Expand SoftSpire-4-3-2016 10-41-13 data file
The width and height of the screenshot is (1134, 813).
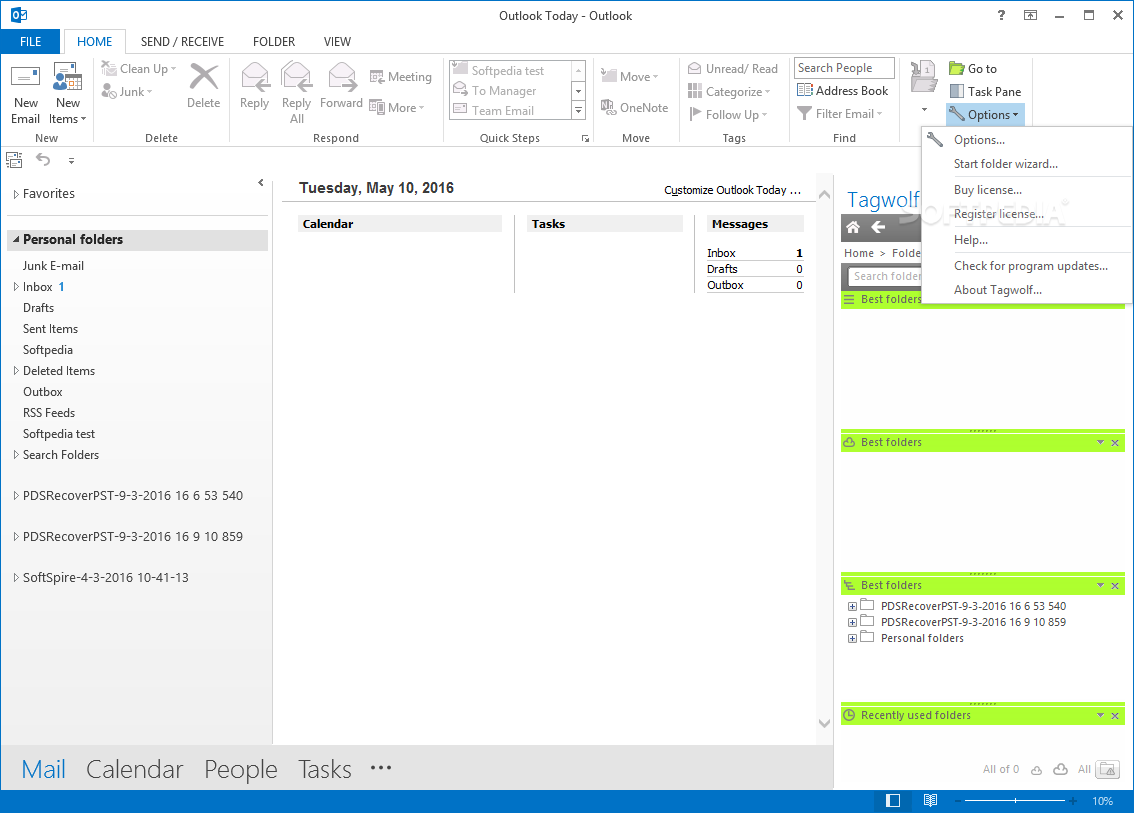tap(16, 578)
